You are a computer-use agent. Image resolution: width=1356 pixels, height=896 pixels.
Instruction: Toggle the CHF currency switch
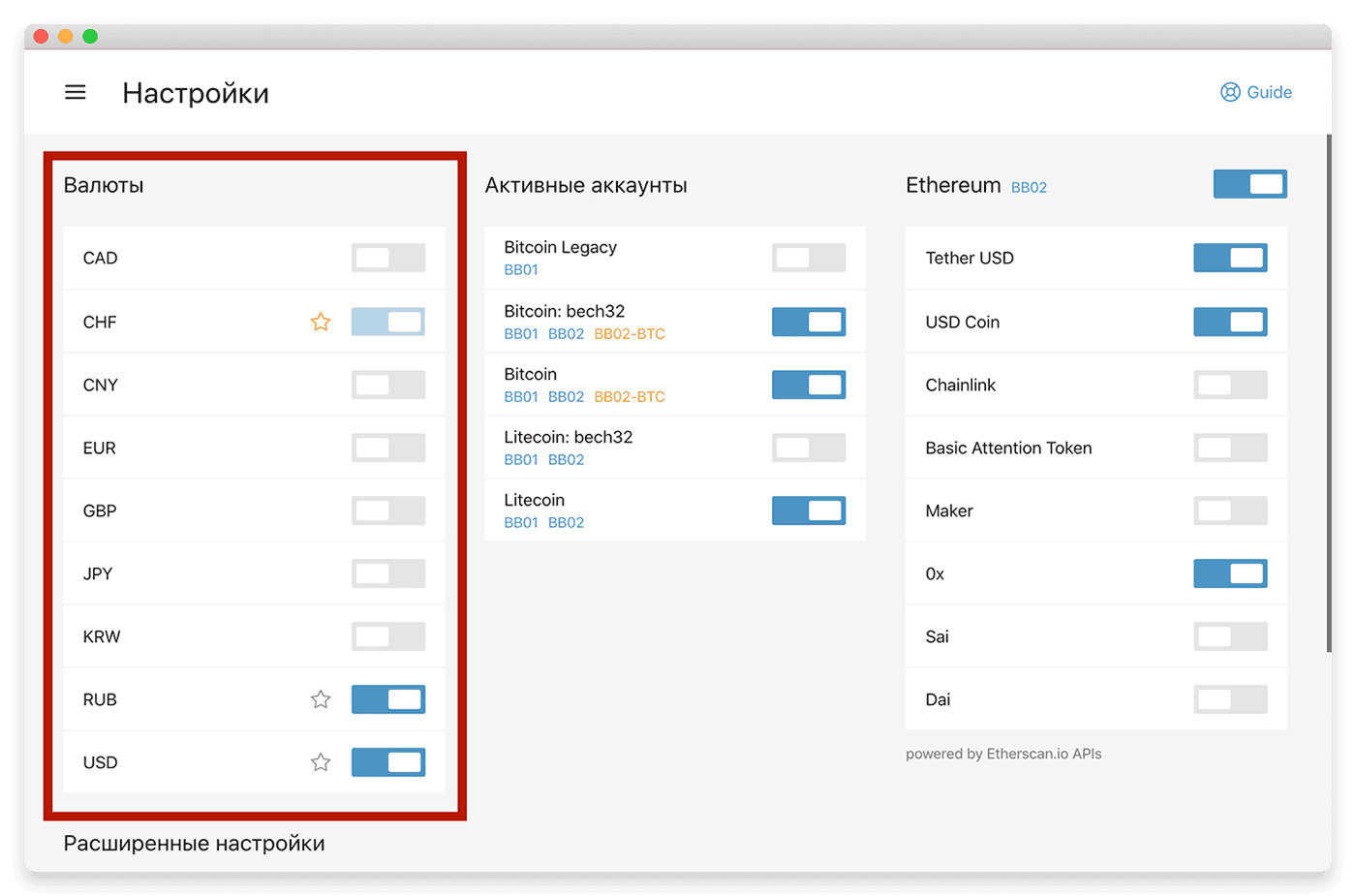(x=388, y=322)
